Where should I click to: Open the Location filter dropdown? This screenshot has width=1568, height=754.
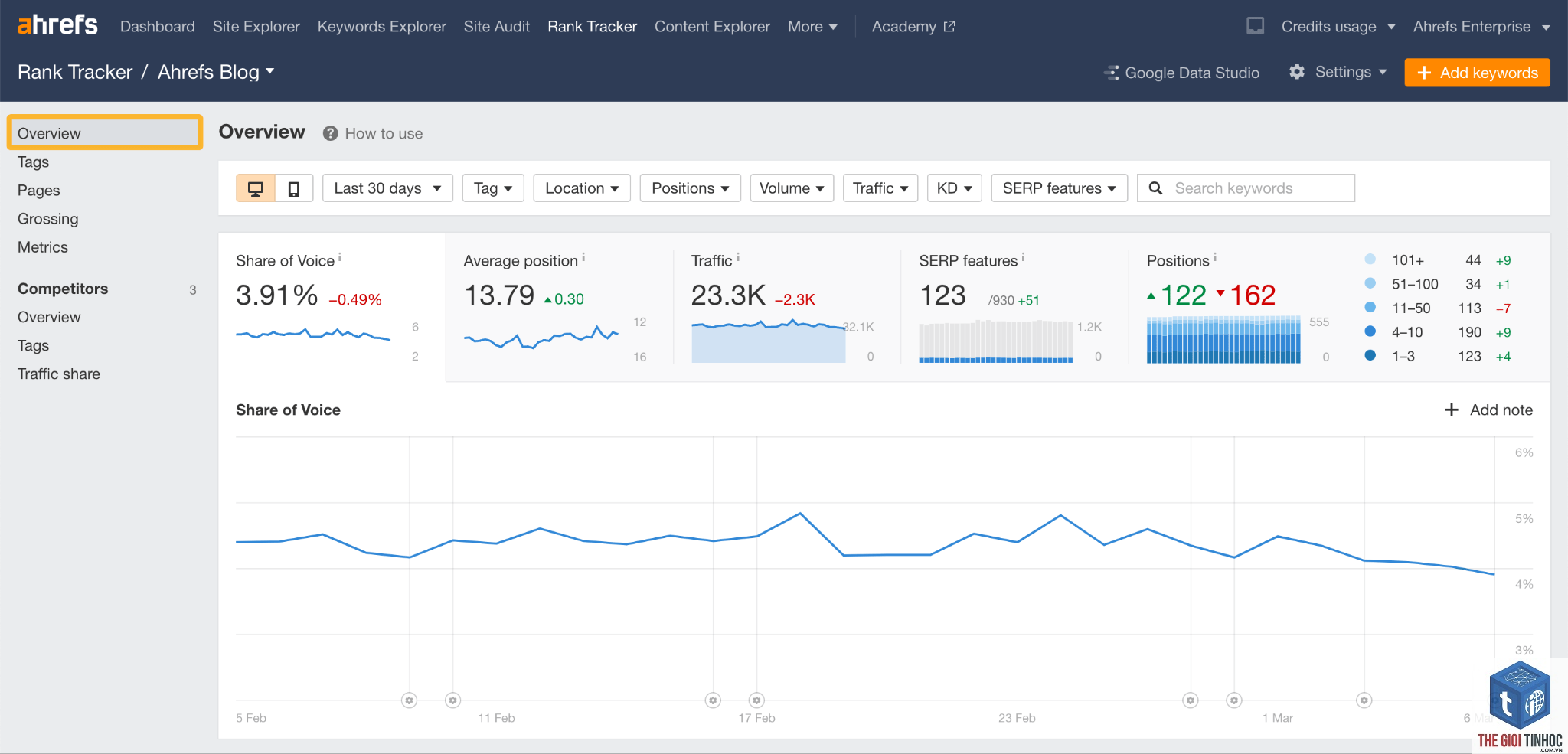[582, 188]
